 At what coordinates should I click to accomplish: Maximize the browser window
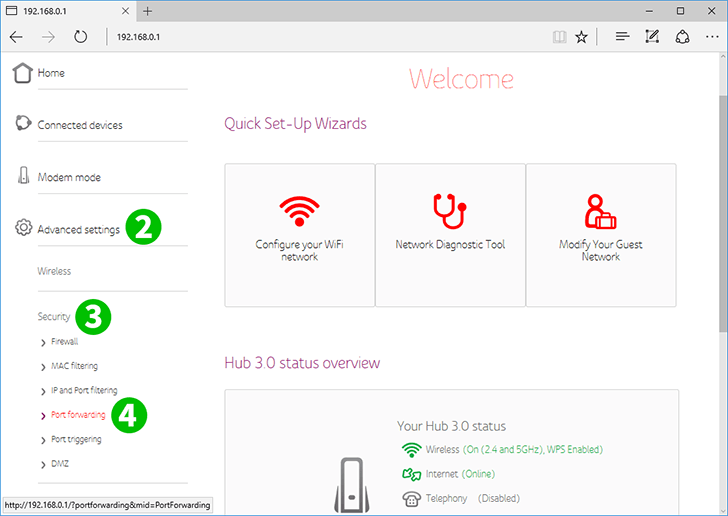[x=680, y=11]
